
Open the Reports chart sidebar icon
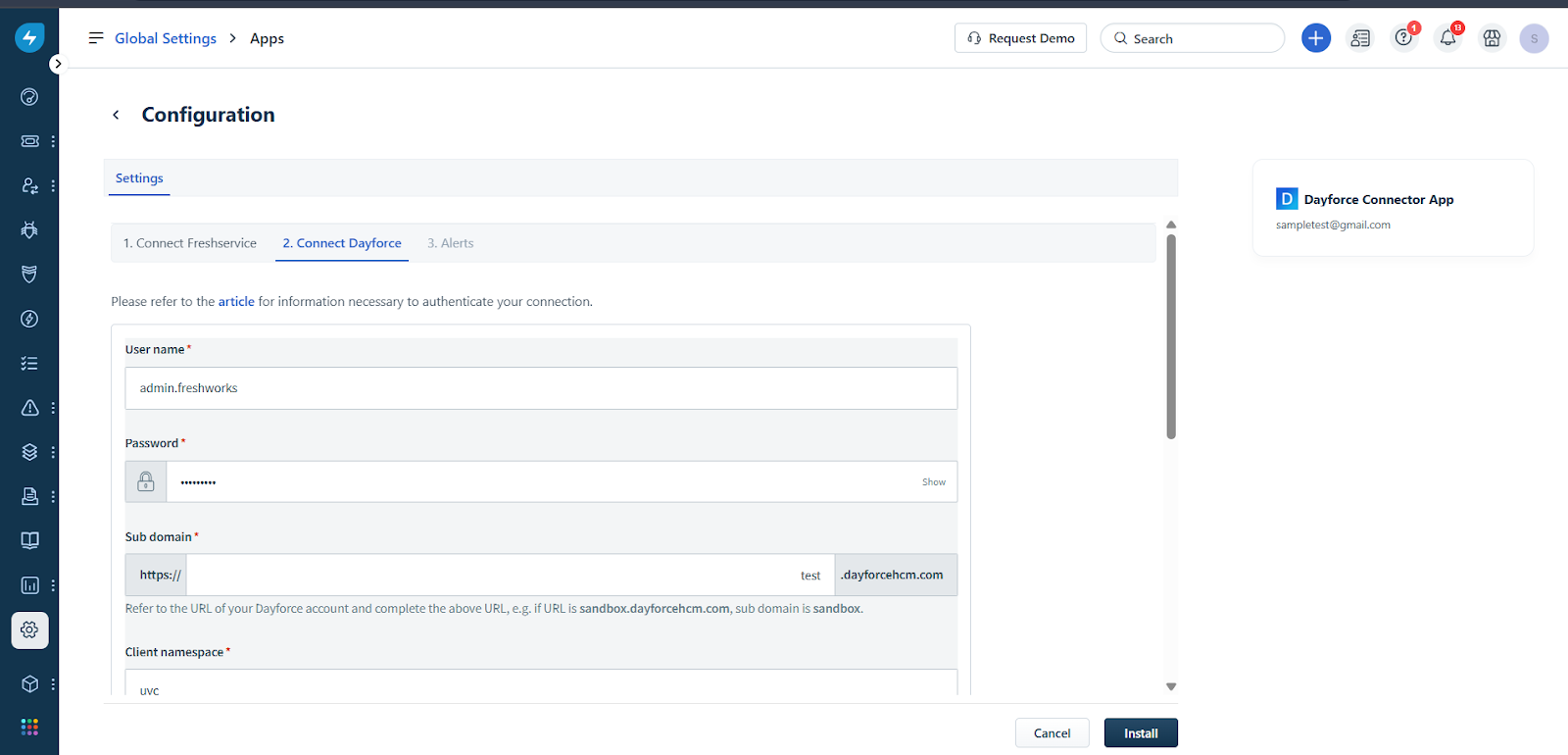29,585
